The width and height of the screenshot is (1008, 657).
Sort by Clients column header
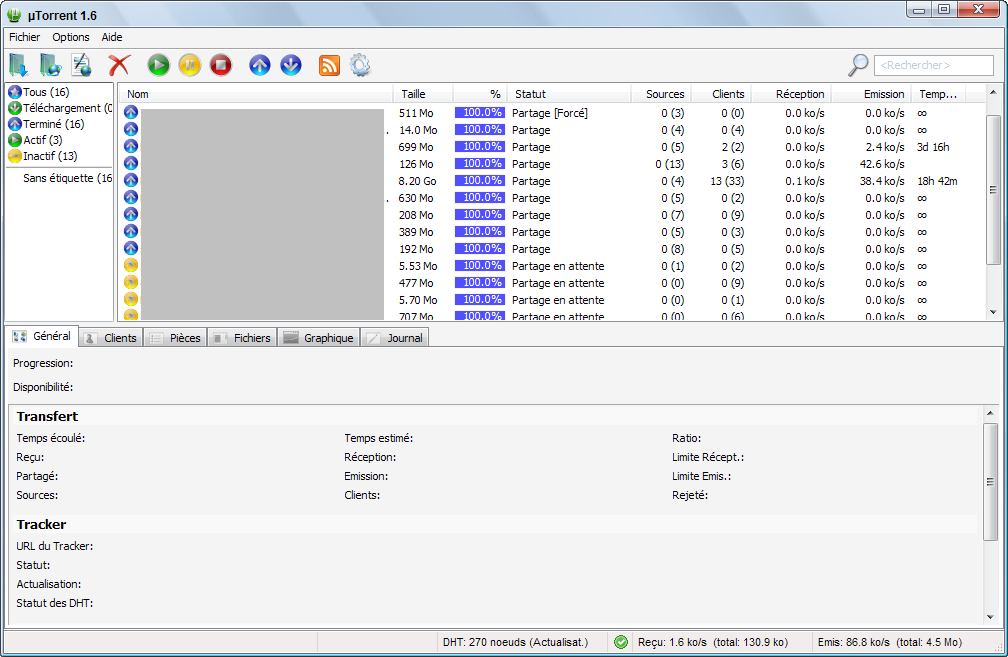point(721,94)
